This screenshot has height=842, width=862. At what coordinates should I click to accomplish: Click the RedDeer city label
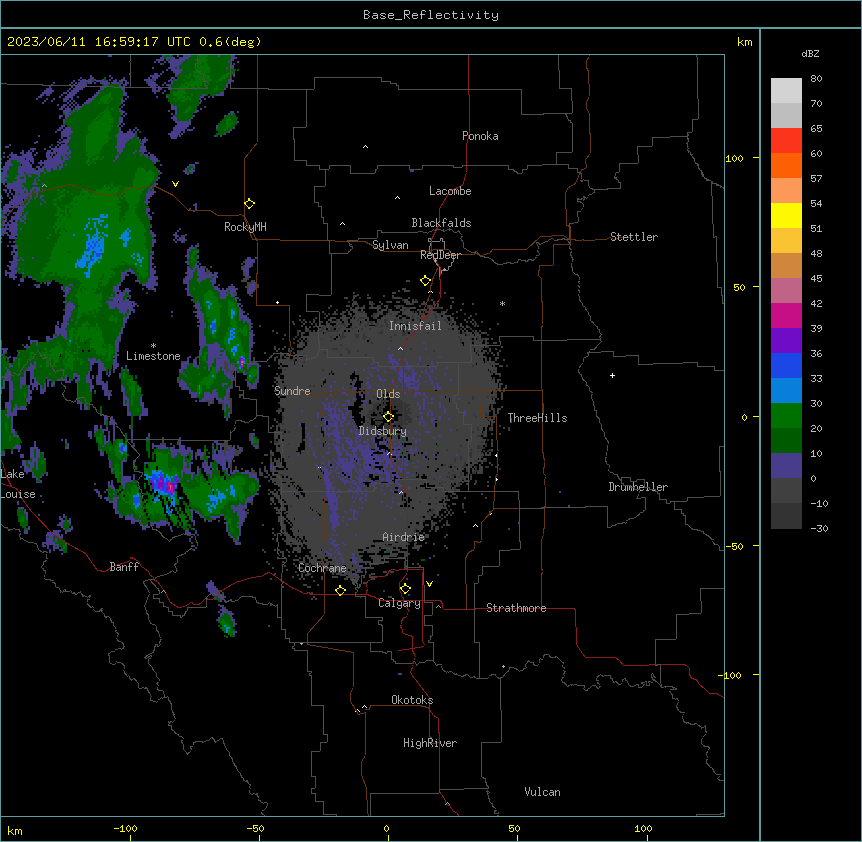coord(440,255)
